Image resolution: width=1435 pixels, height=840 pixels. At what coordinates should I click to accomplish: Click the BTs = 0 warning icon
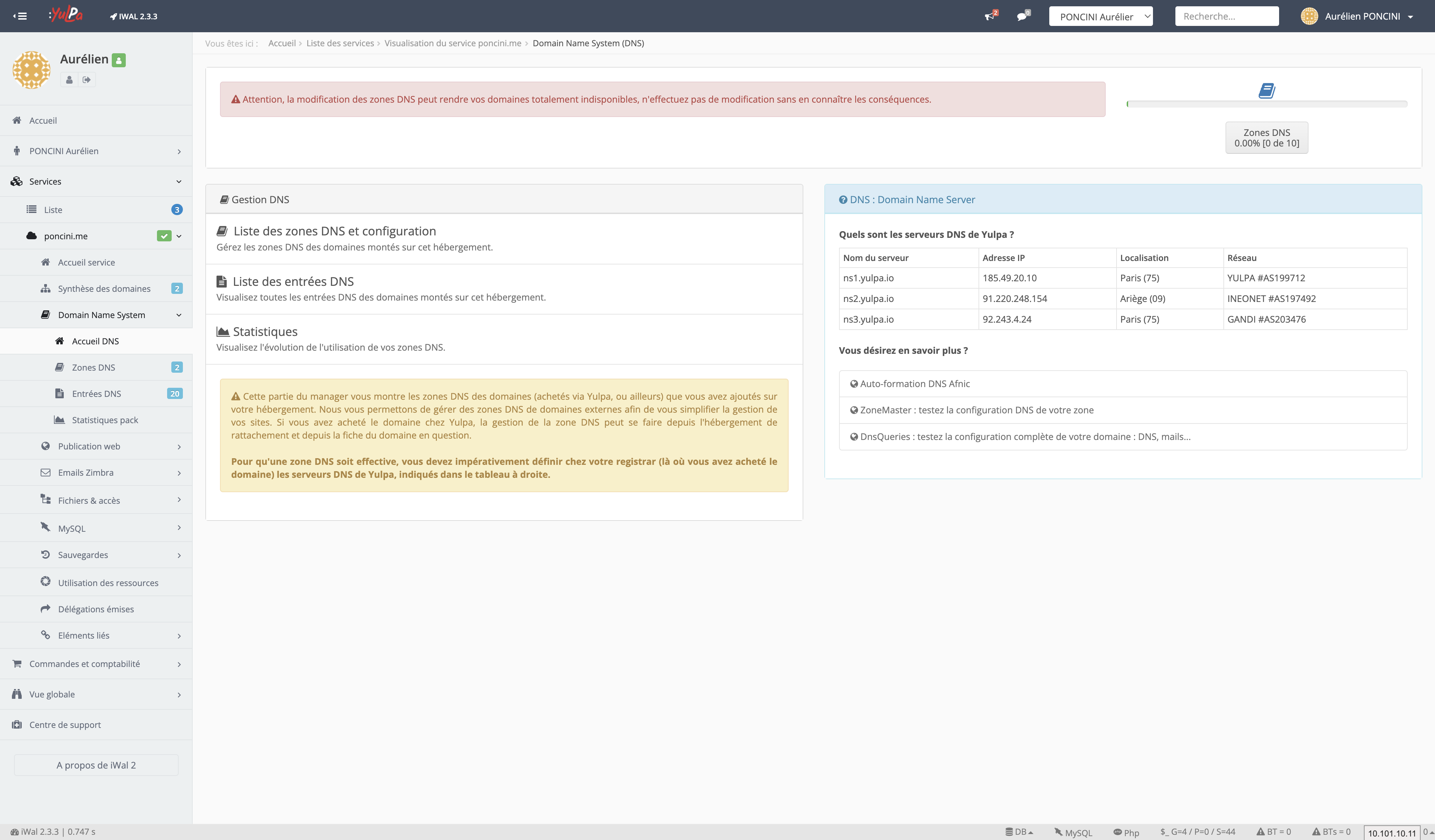(x=1316, y=832)
